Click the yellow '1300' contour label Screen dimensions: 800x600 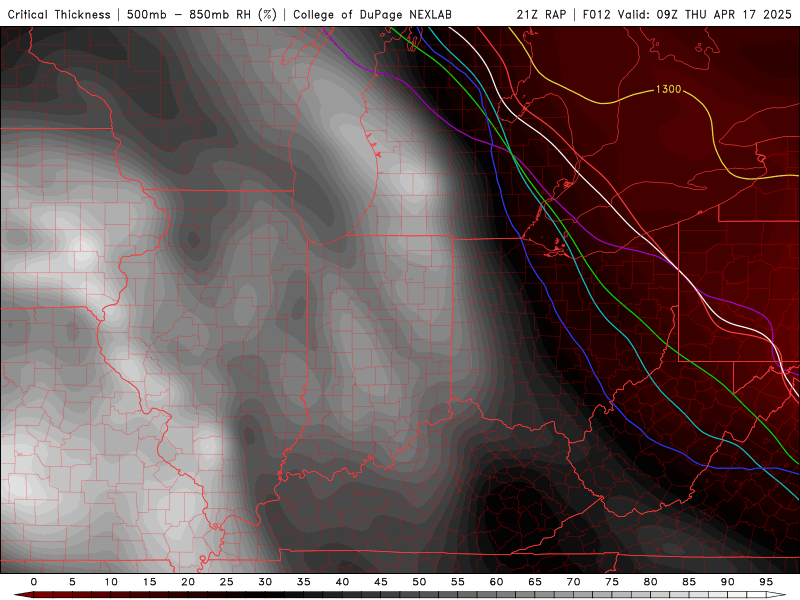668,89
